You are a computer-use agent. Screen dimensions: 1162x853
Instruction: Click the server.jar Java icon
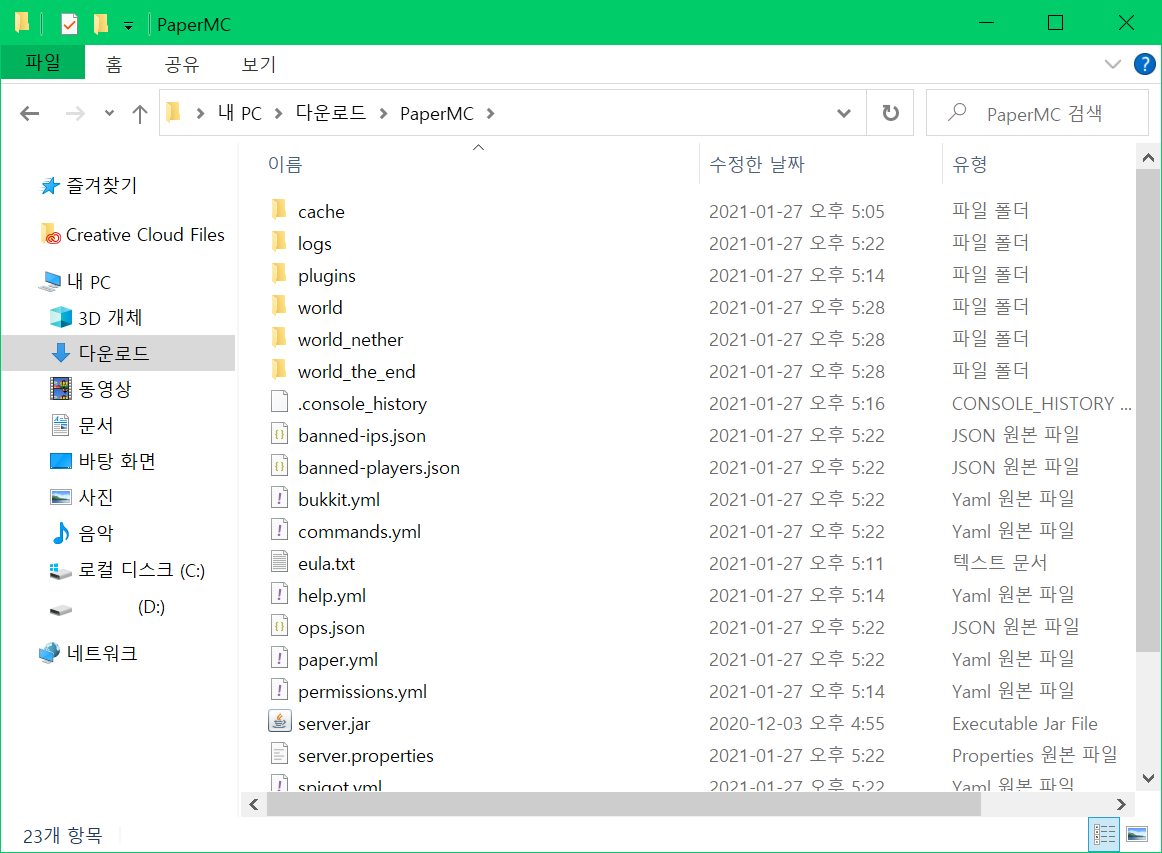tap(279, 722)
